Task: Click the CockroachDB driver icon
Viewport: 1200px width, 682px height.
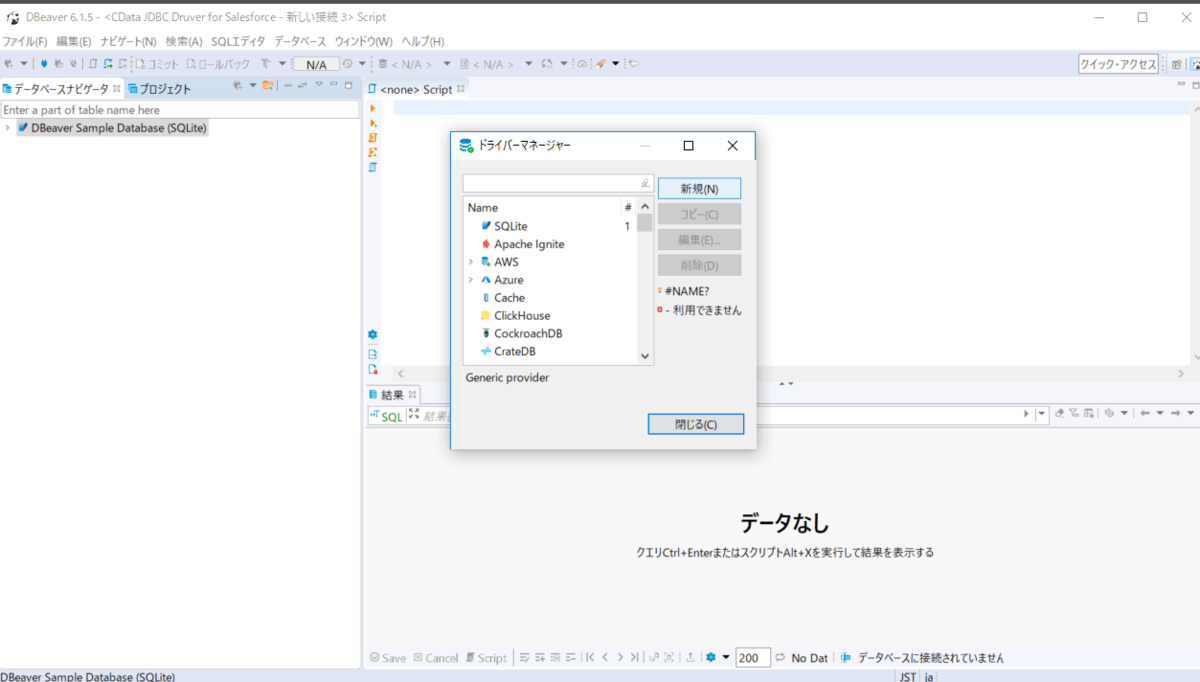Action: (x=486, y=333)
